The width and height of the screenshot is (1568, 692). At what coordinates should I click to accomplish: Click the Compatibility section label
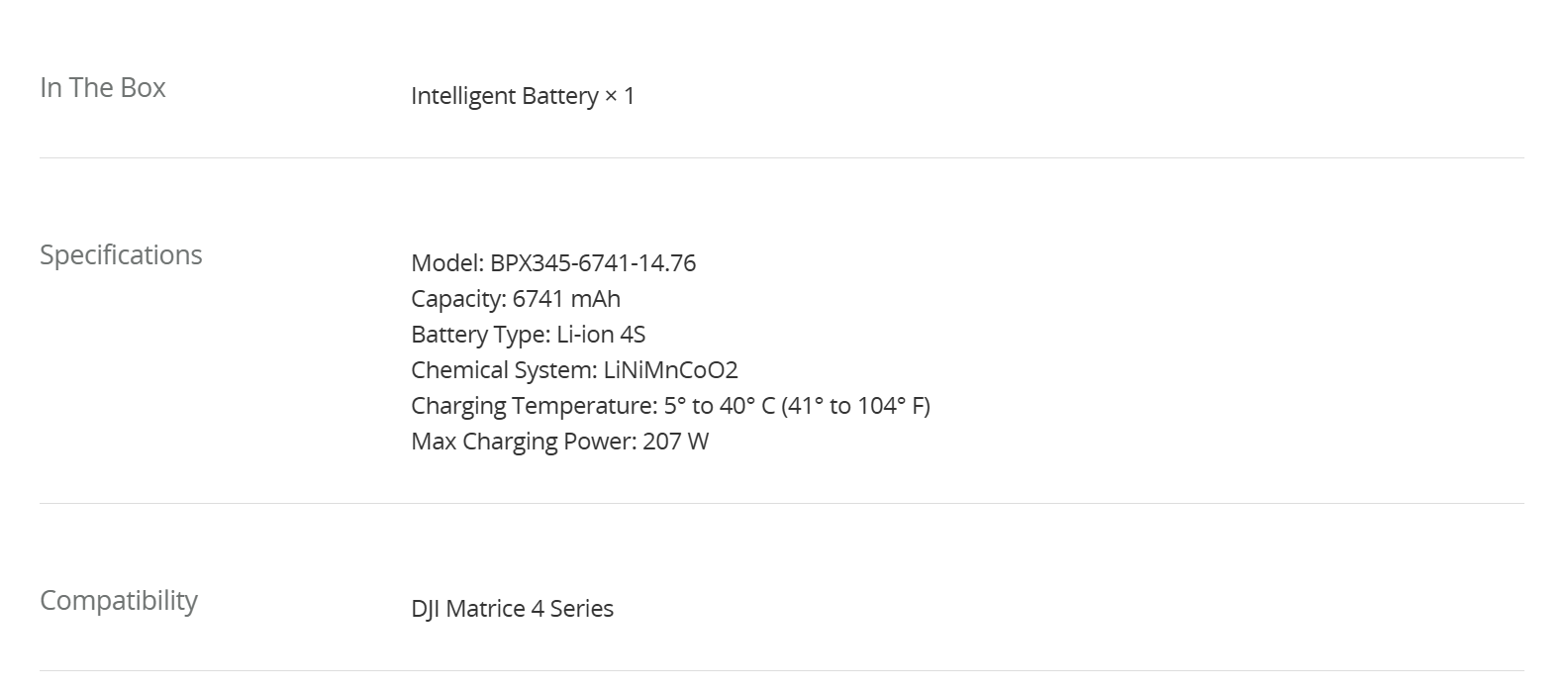[119, 601]
